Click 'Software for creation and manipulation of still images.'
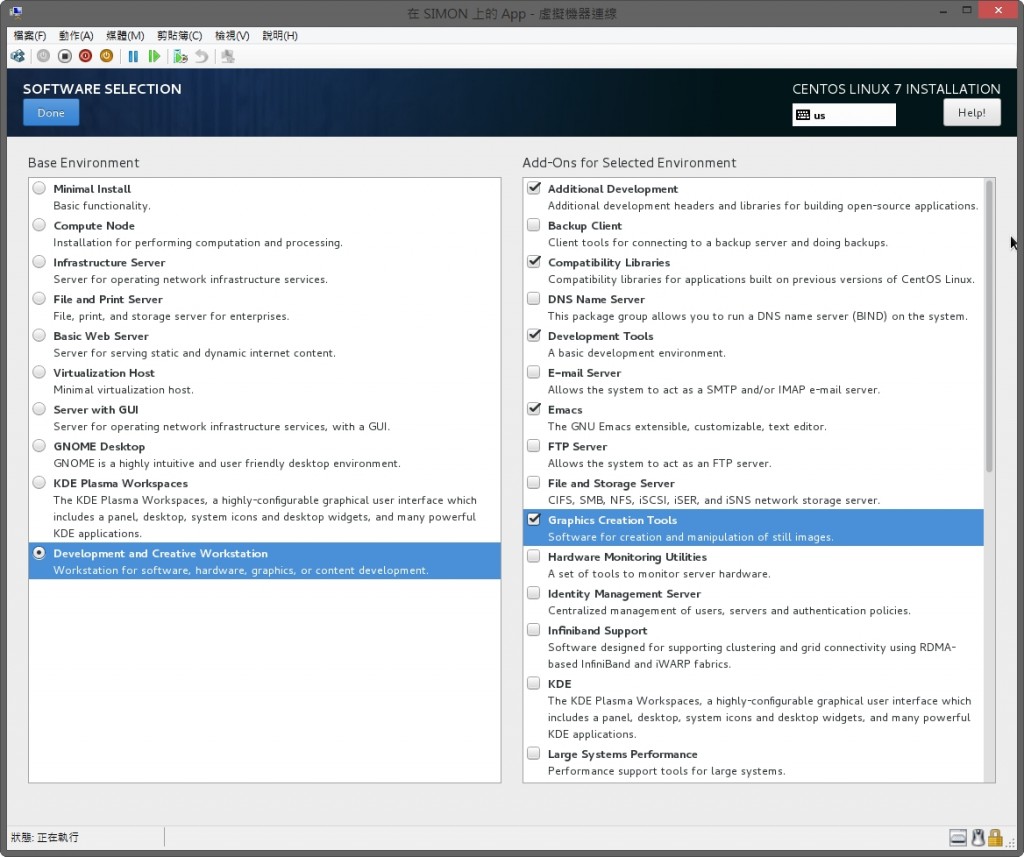The image size is (1024, 857). (690, 537)
